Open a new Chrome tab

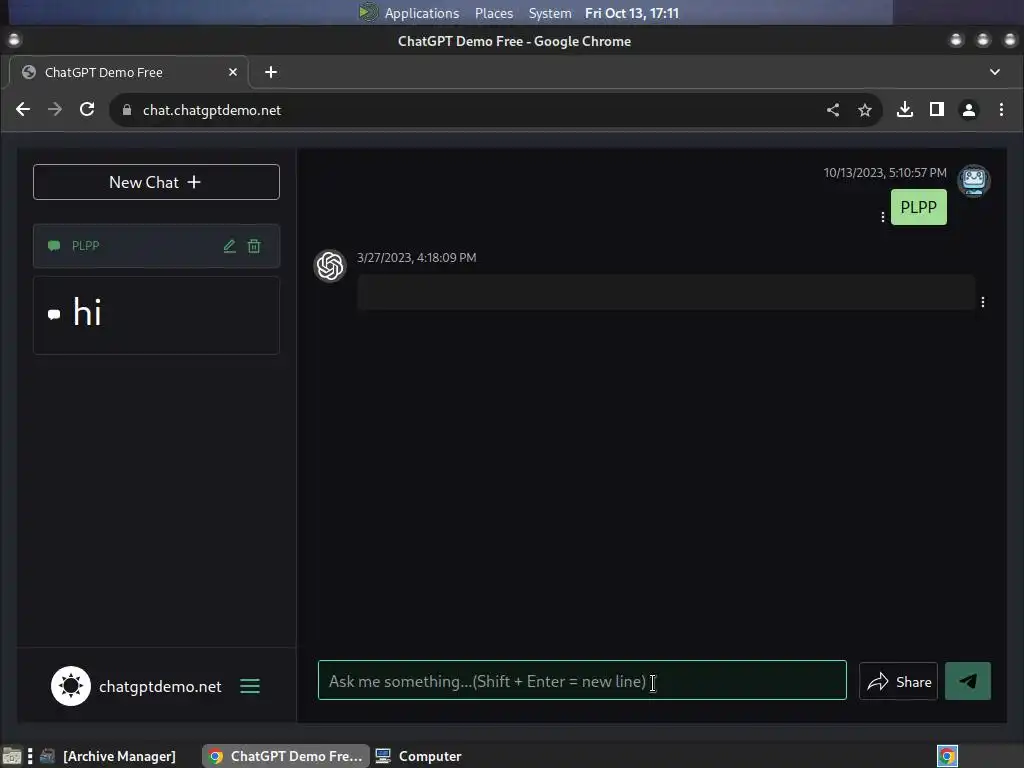coord(271,72)
